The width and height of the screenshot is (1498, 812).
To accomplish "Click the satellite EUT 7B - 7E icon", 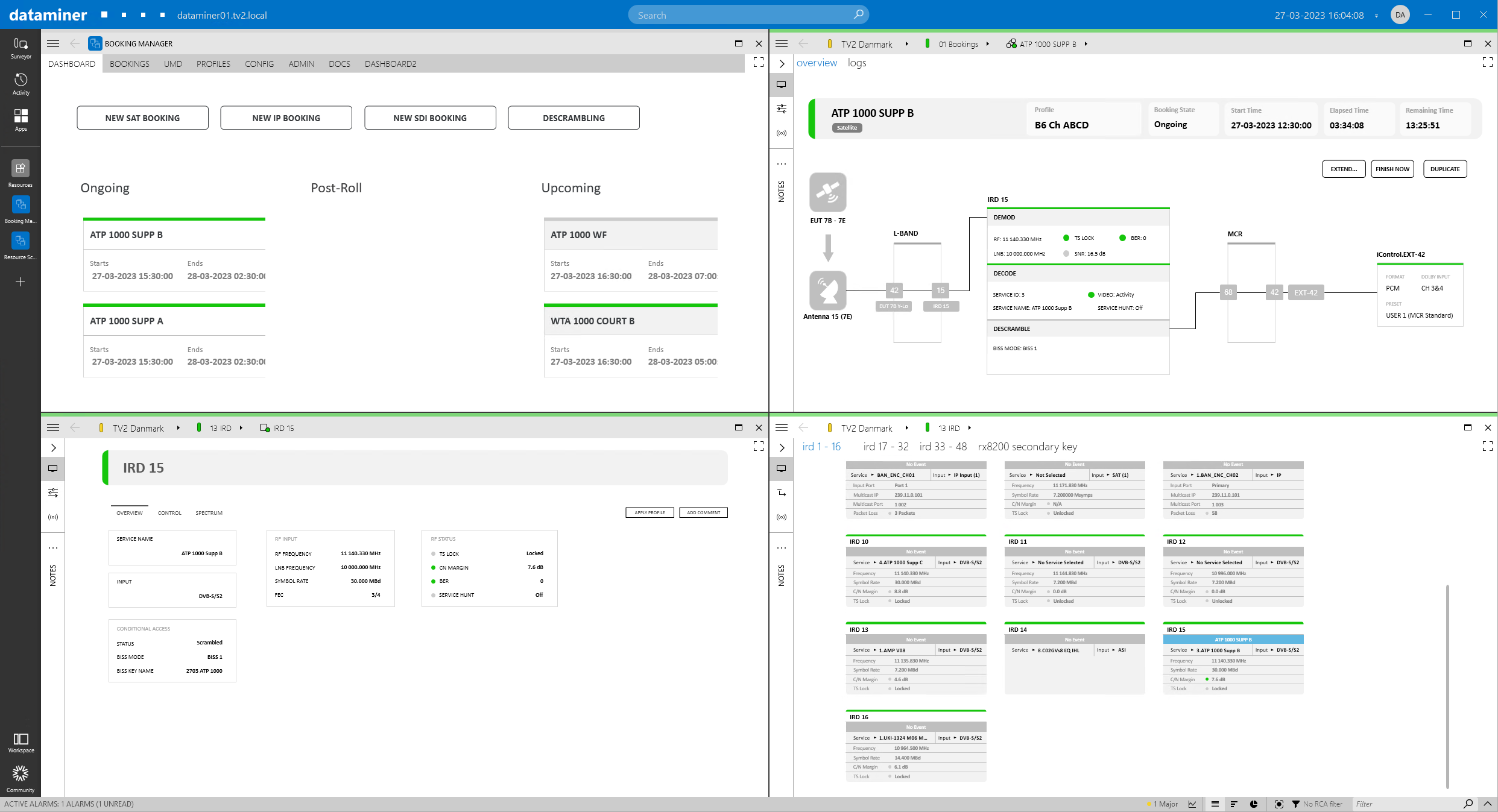I will pyautogui.click(x=827, y=192).
